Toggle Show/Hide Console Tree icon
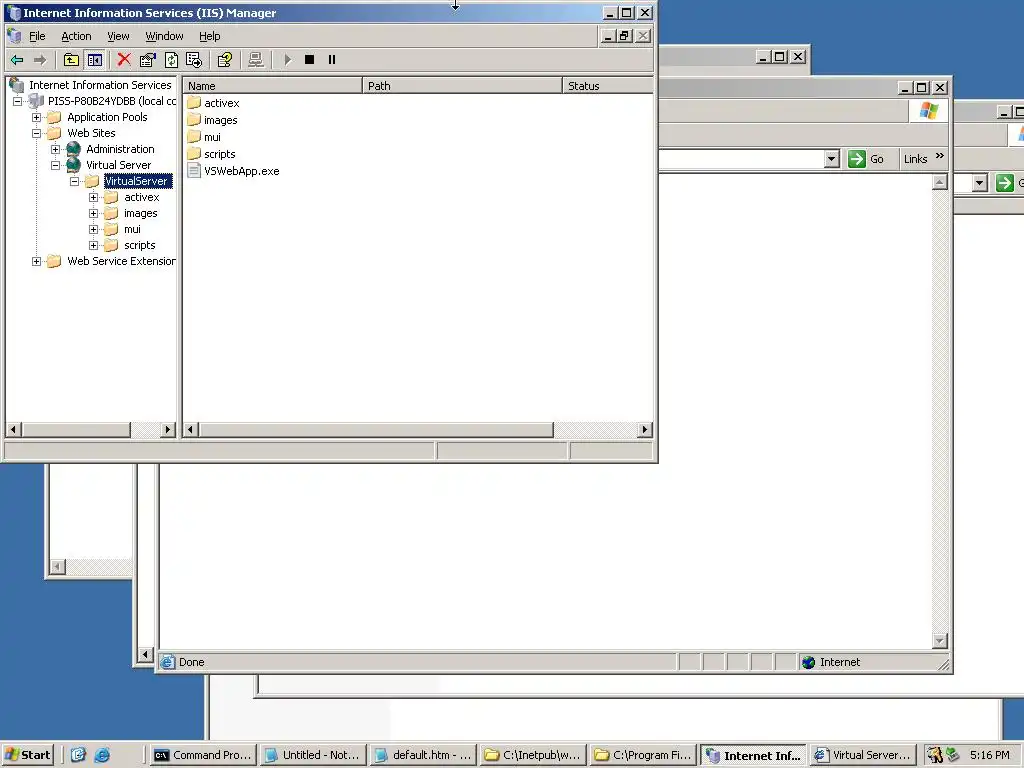The width and height of the screenshot is (1024, 768). 95,60
